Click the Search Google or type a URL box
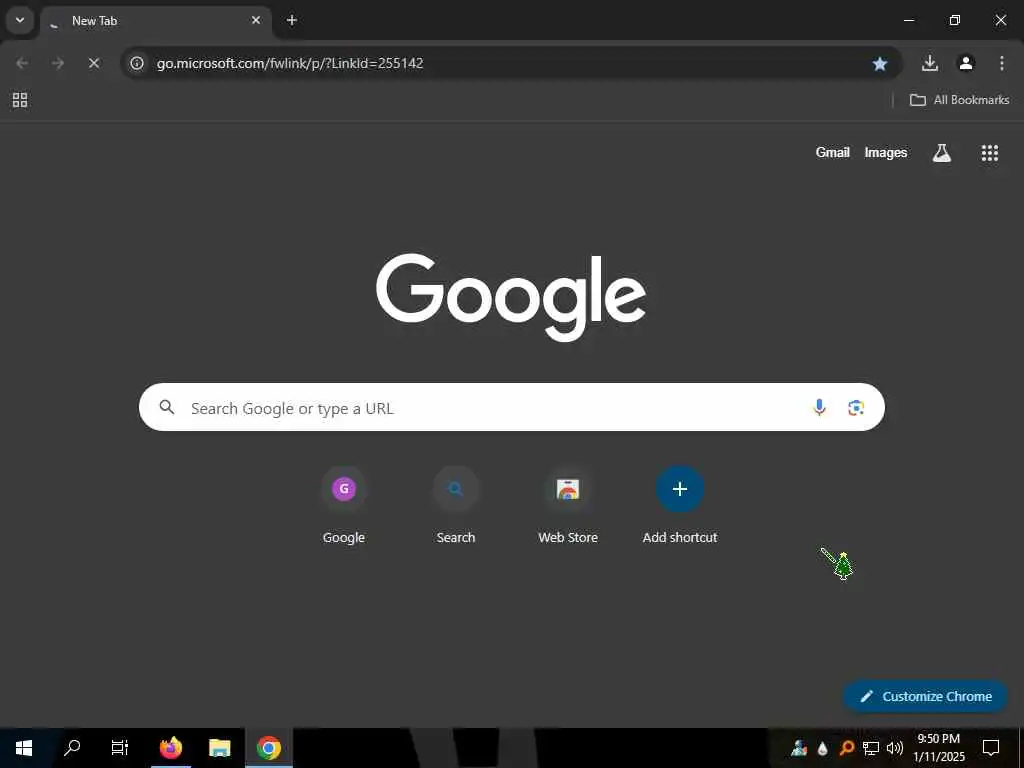Image resolution: width=1024 pixels, height=768 pixels. [x=511, y=408]
